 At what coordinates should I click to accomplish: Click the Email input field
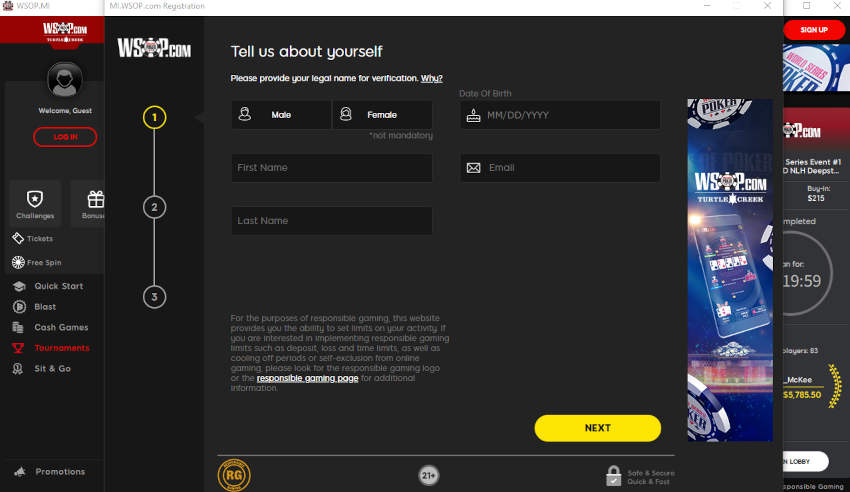560,168
